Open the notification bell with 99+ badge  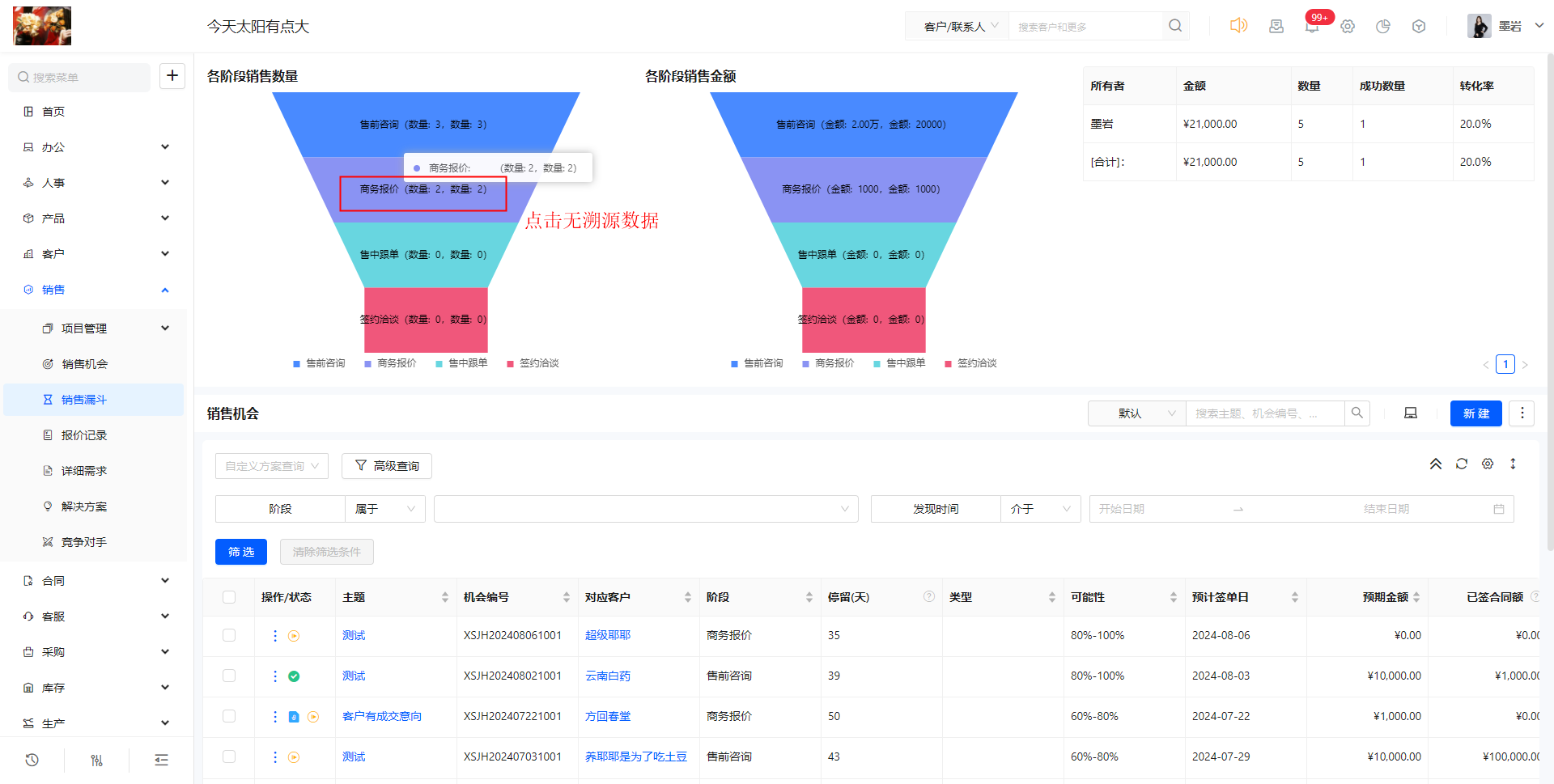(1312, 27)
